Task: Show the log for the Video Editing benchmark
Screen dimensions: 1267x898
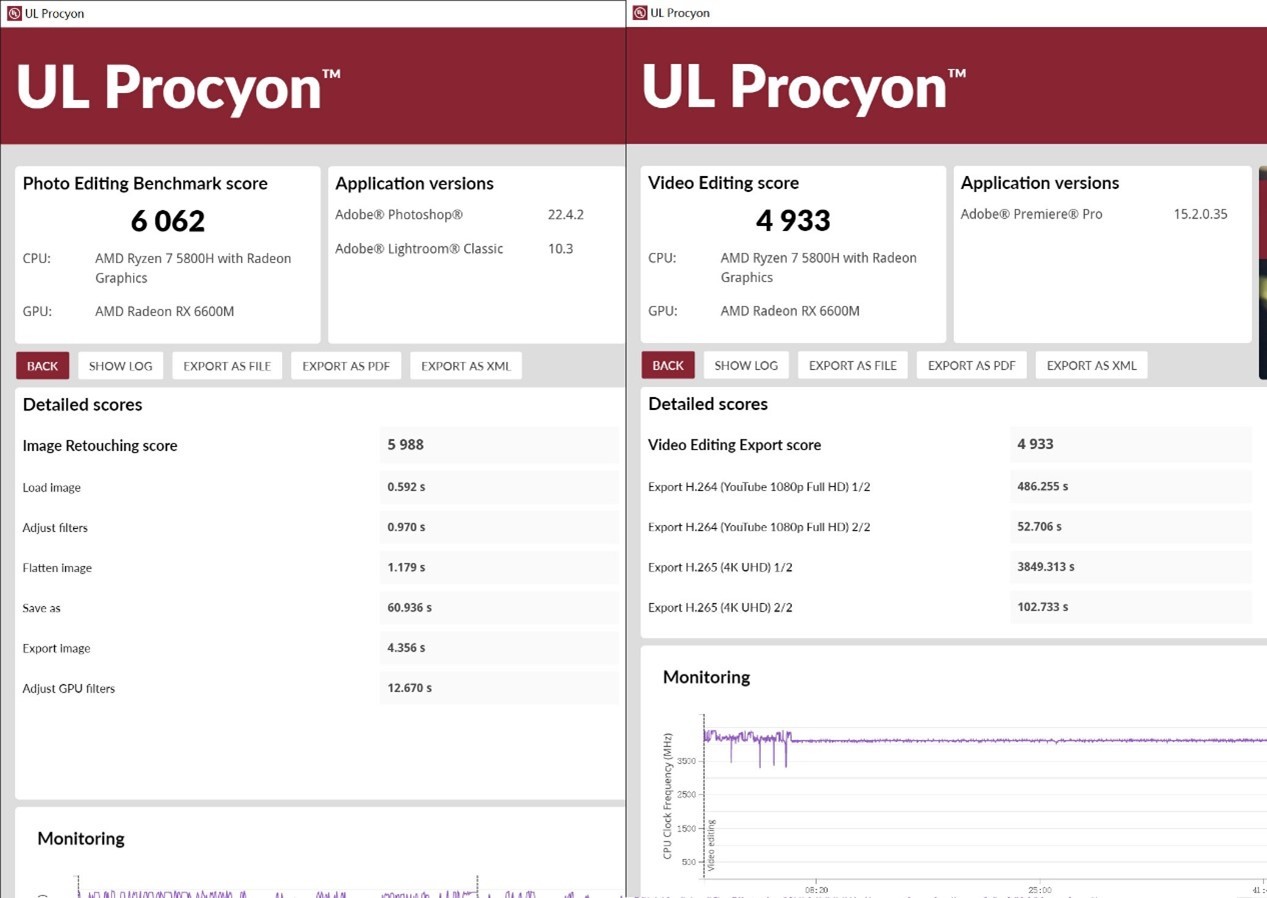Action: coord(746,365)
